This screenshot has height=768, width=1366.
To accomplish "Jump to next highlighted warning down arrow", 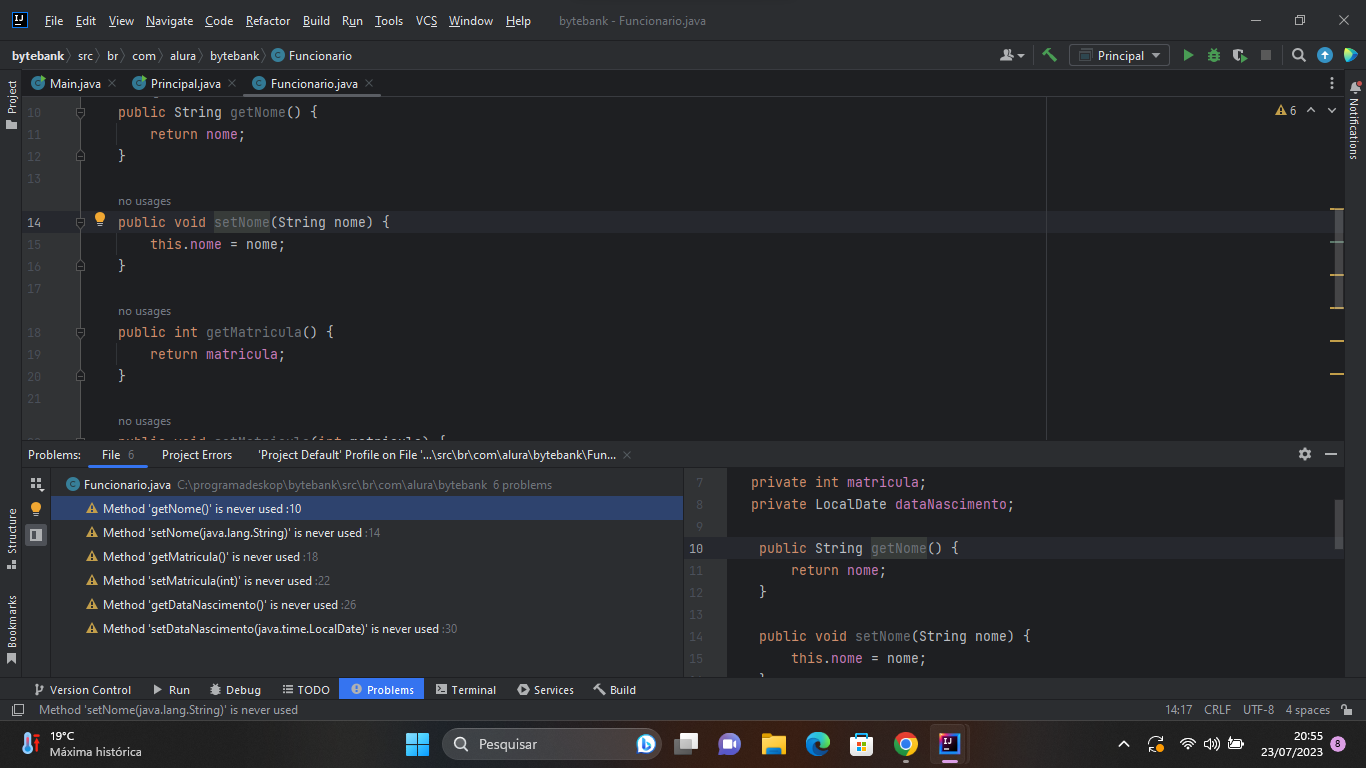I will (x=1332, y=110).
